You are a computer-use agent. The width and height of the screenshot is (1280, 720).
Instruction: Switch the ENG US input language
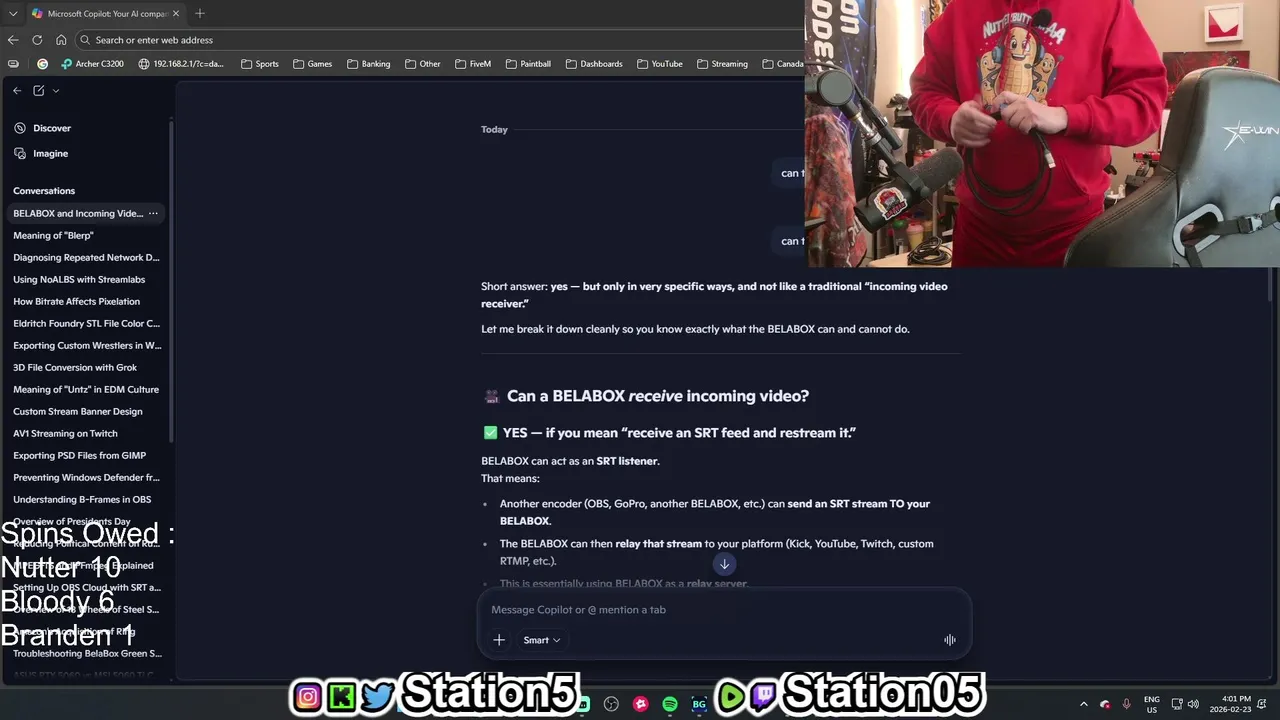click(1152, 704)
